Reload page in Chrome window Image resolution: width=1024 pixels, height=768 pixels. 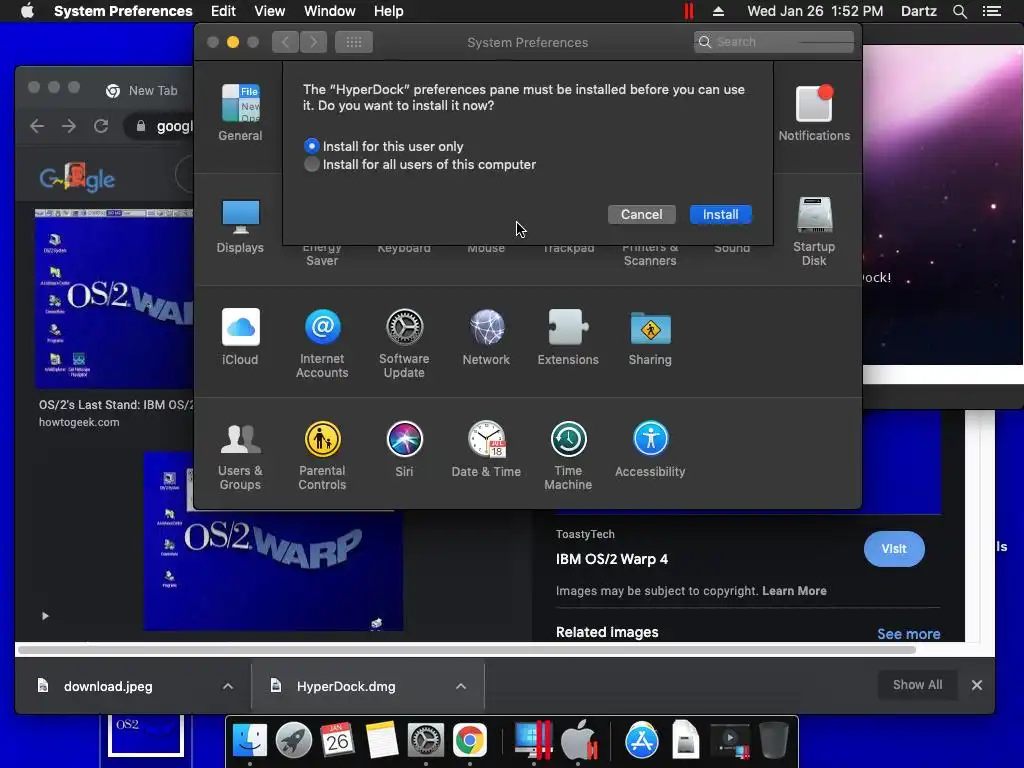point(101,125)
